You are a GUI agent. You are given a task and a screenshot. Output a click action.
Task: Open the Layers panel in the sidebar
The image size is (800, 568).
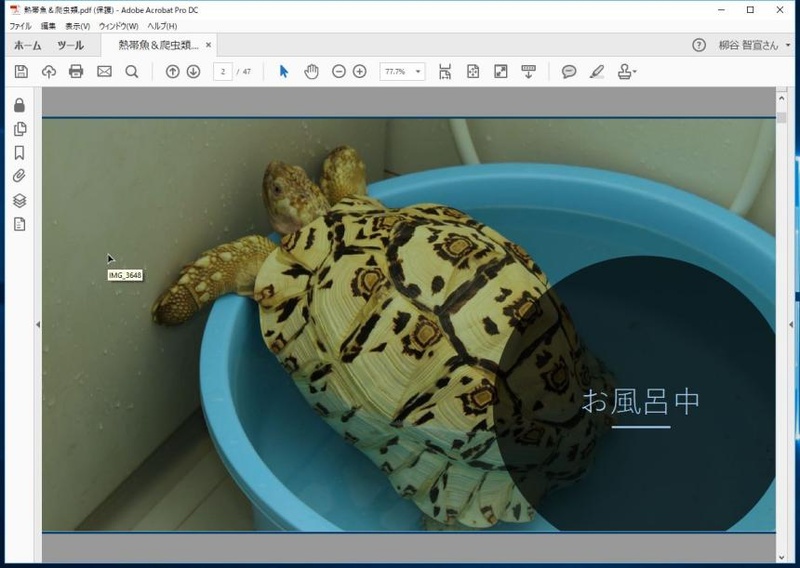click(19, 201)
